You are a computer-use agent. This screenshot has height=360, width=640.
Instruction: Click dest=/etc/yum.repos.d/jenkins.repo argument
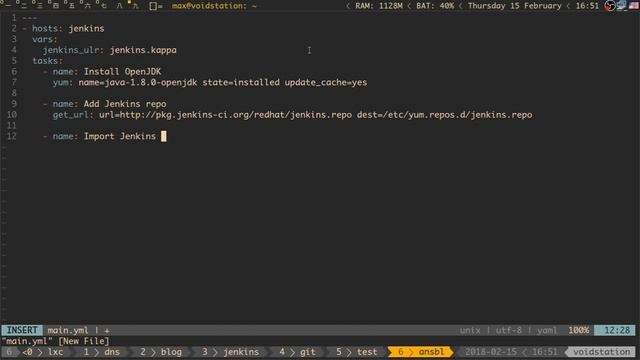pyautogui.click(x=444, y=115)
